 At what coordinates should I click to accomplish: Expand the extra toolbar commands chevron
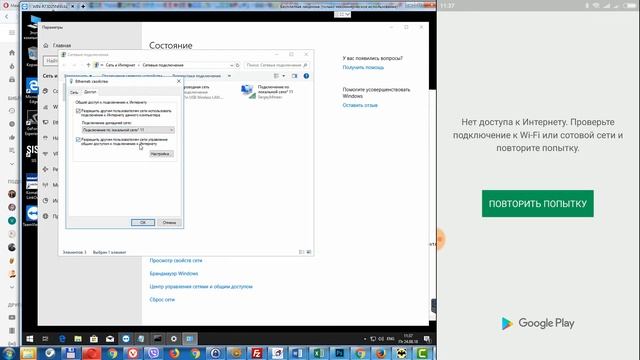[229, 76]
